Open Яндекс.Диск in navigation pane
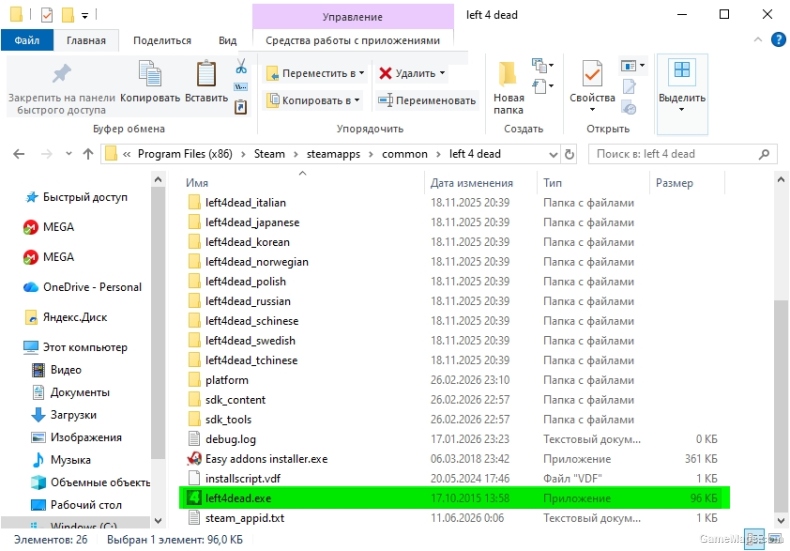Image resolution: width=790 pixels, height=551 pixels. click(65, 317)
